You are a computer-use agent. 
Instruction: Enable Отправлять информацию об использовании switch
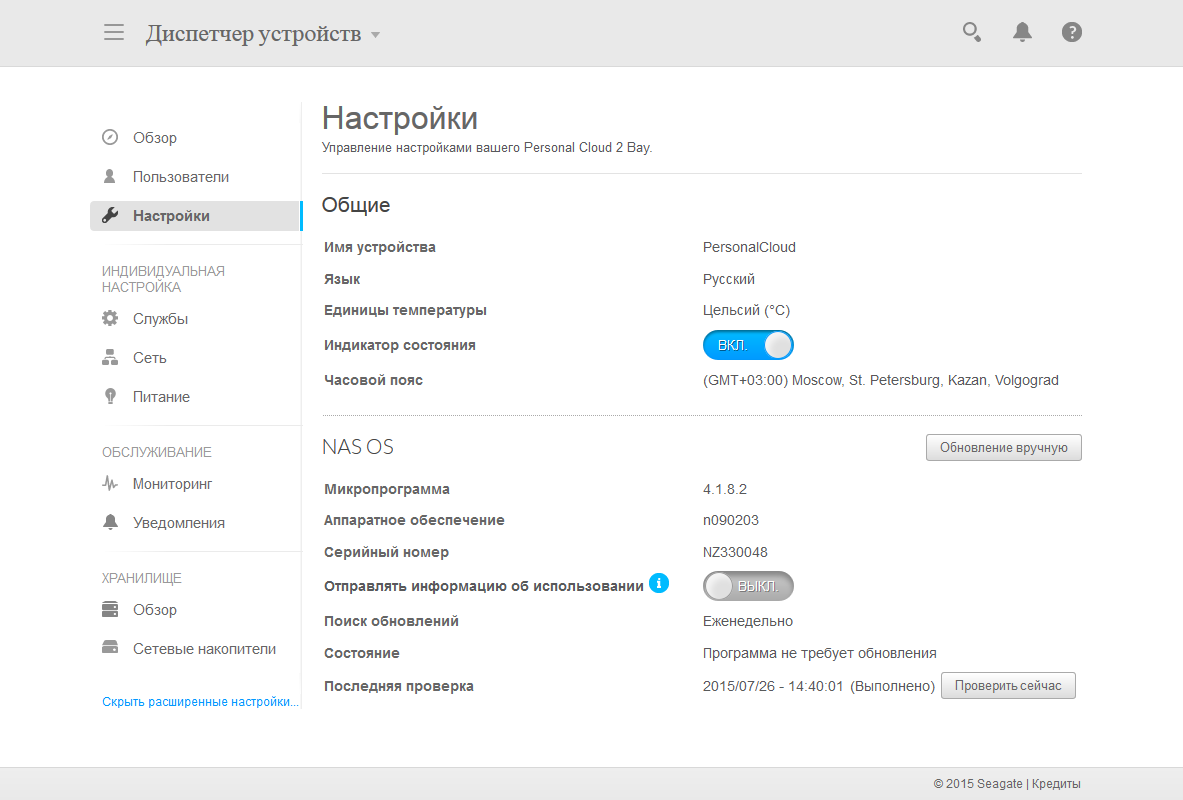coord(748,586)
